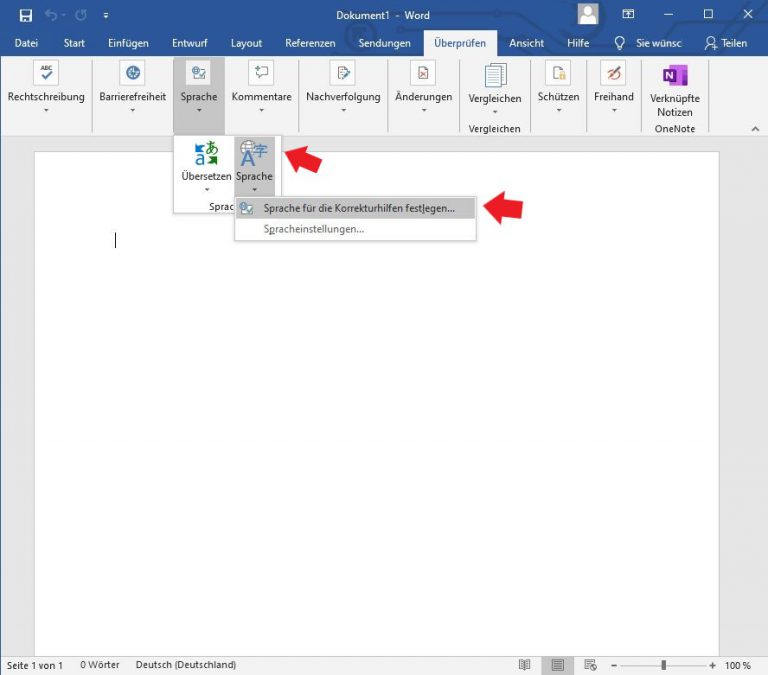Collapse the ribbon Sprache group arrow
The image size is (768, 675).
[x=199, y=110]
